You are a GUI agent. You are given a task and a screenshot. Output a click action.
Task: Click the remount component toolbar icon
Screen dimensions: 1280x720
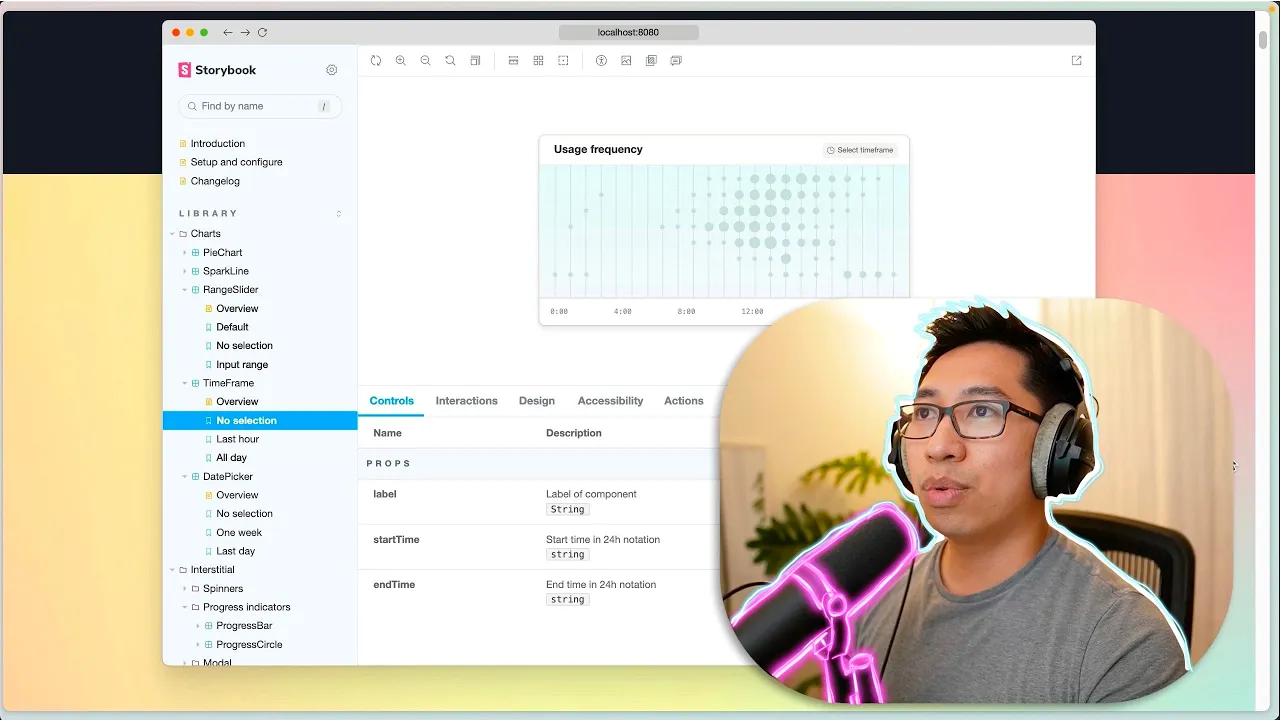click(376, 61)
